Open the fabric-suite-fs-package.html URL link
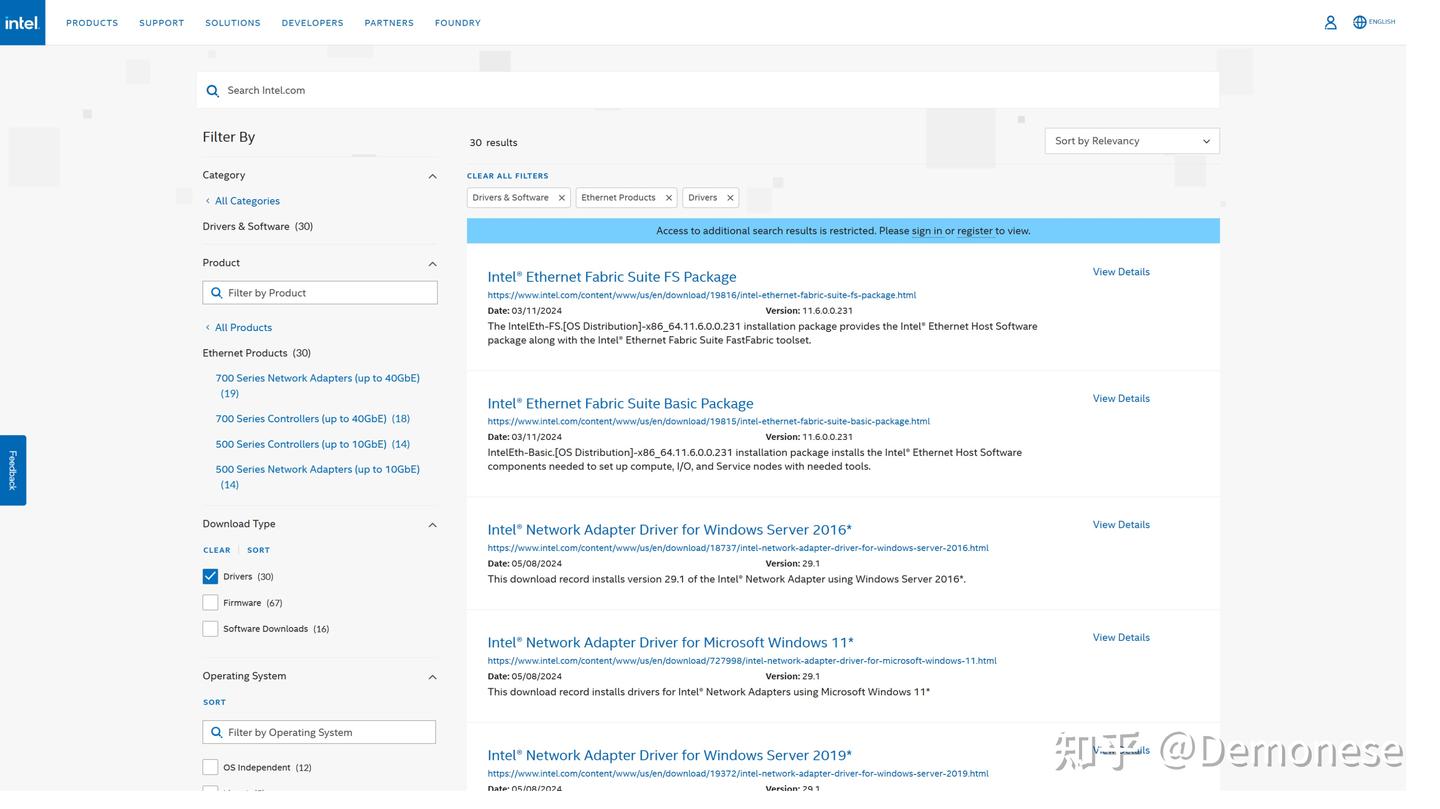This screenshot has height=809, width=1440. (x=702, y=296)
